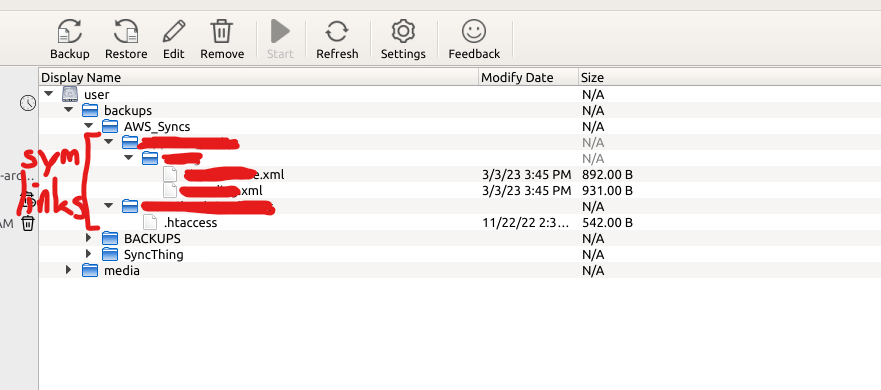Collapse the user tree node
Screen dimensions: 881x390
(x=49, y=94)
